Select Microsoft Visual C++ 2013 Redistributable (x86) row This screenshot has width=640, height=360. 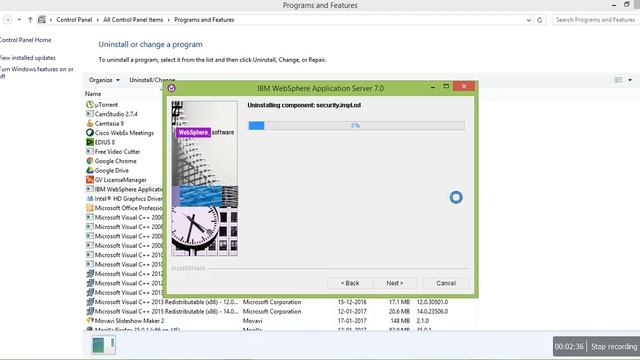point(281,302)
